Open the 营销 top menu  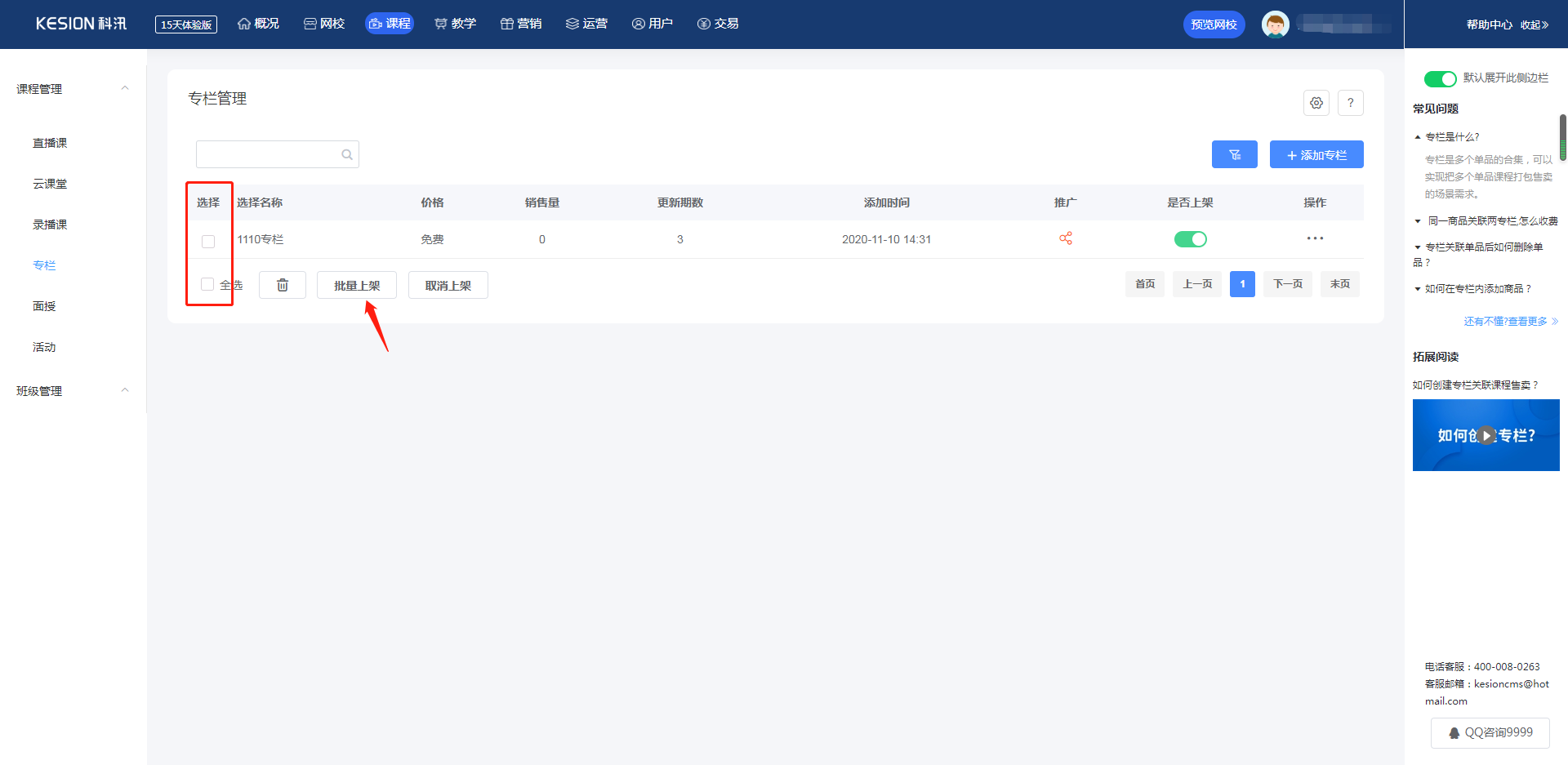520,24
